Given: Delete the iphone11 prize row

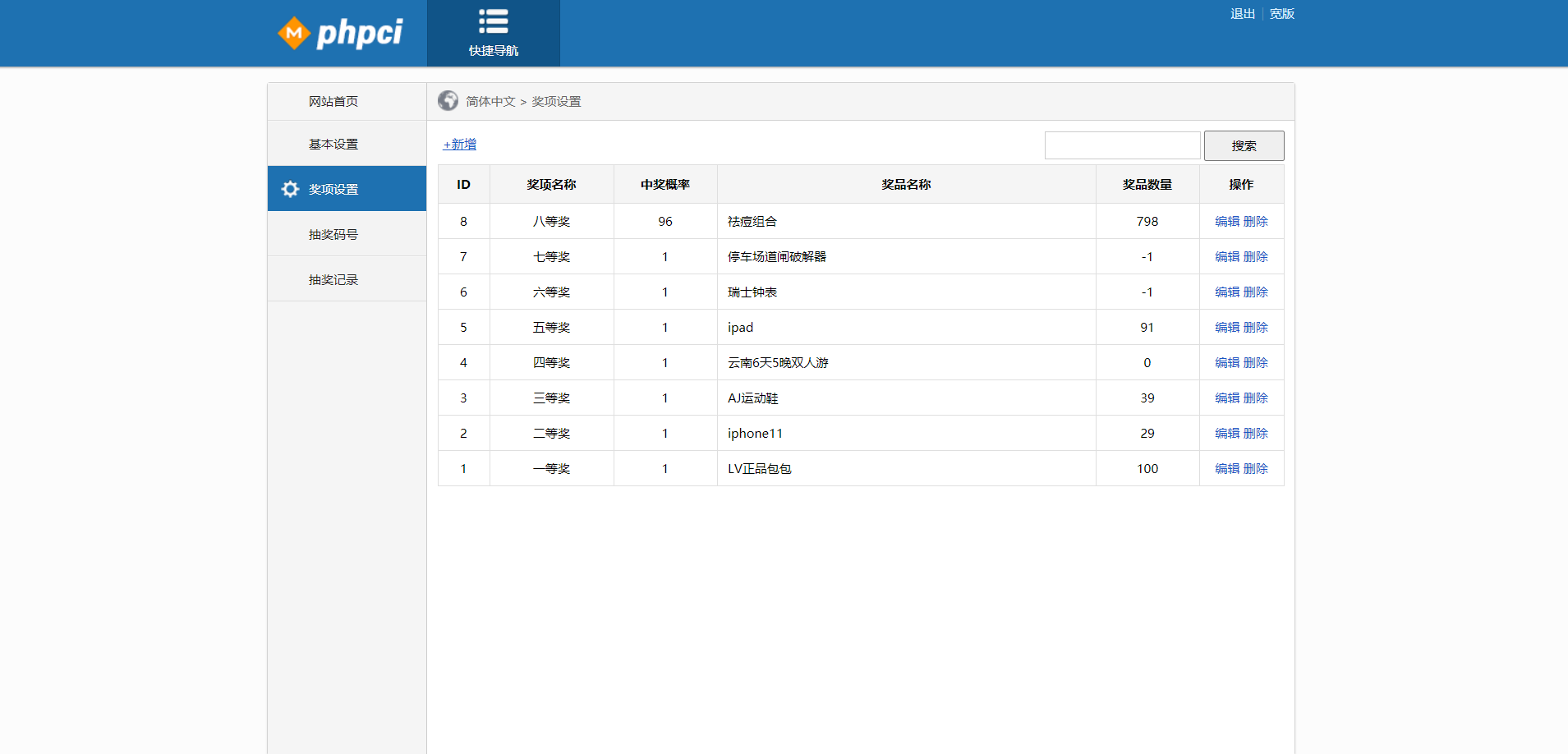Looking at the screenshot, I should click(1256, 434).
